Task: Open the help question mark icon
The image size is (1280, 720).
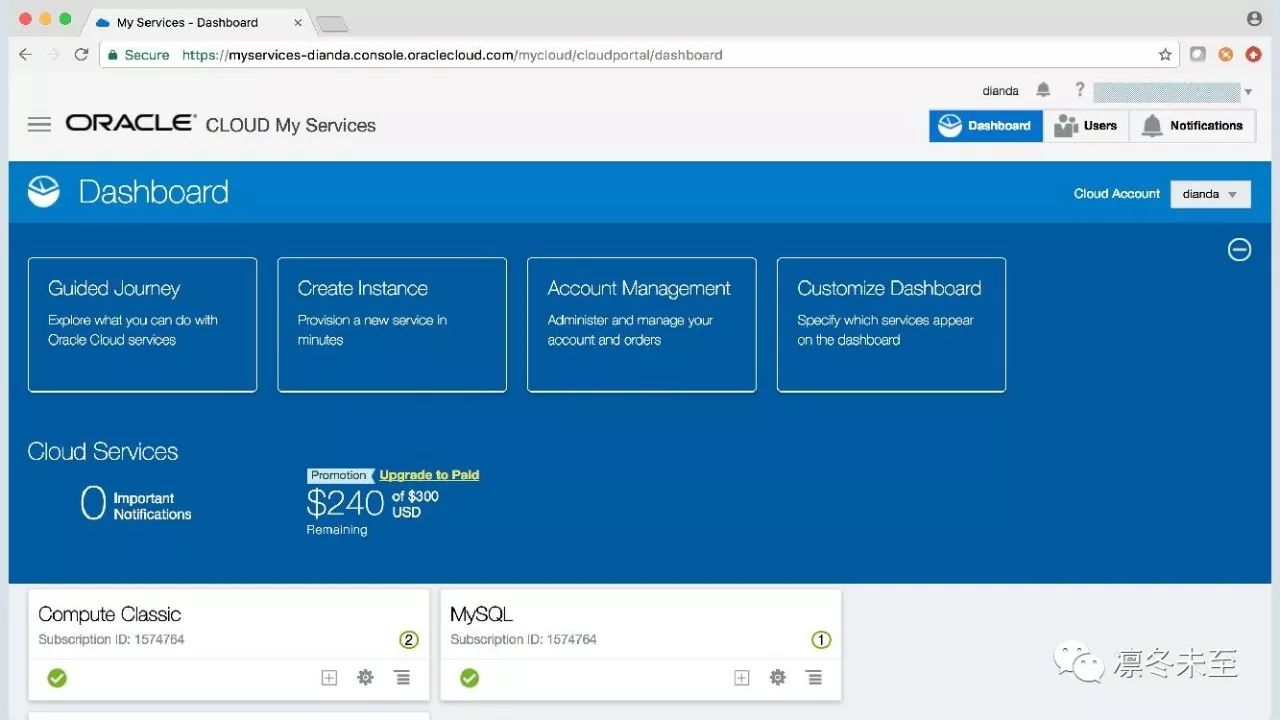Action: tap(1080, 90)
